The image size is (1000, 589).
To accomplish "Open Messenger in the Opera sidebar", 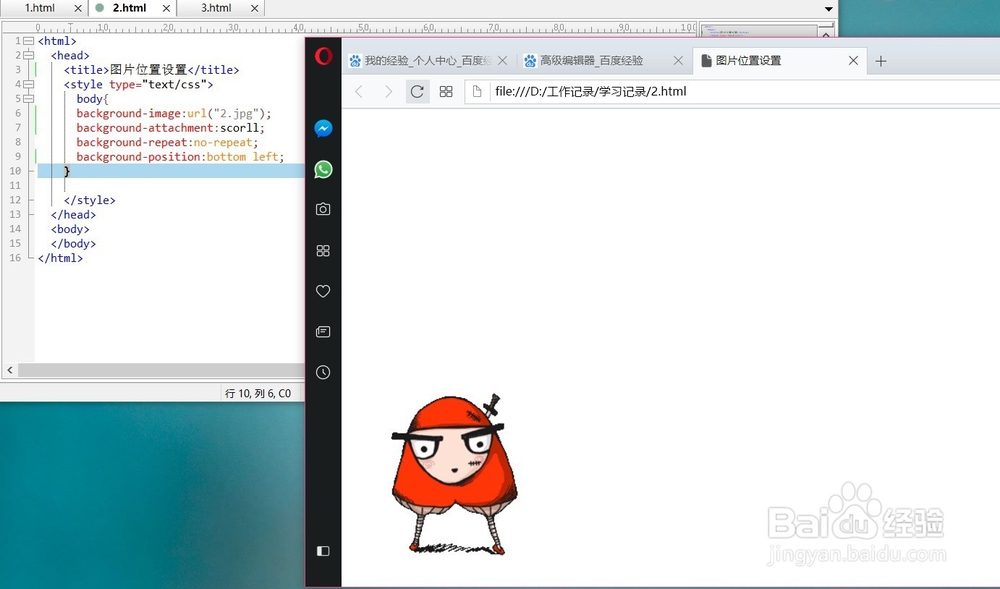I will [x=323, y=129].
